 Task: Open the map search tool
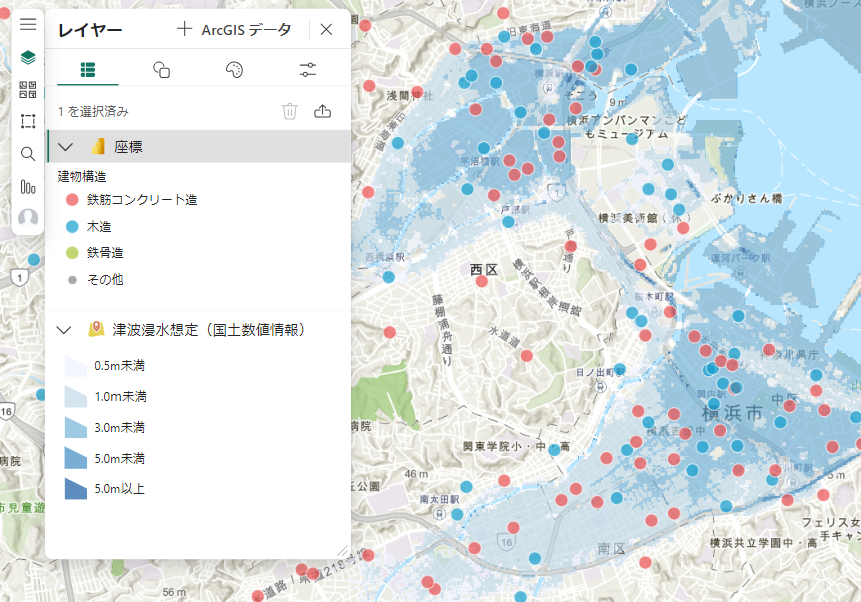[27, 154]
